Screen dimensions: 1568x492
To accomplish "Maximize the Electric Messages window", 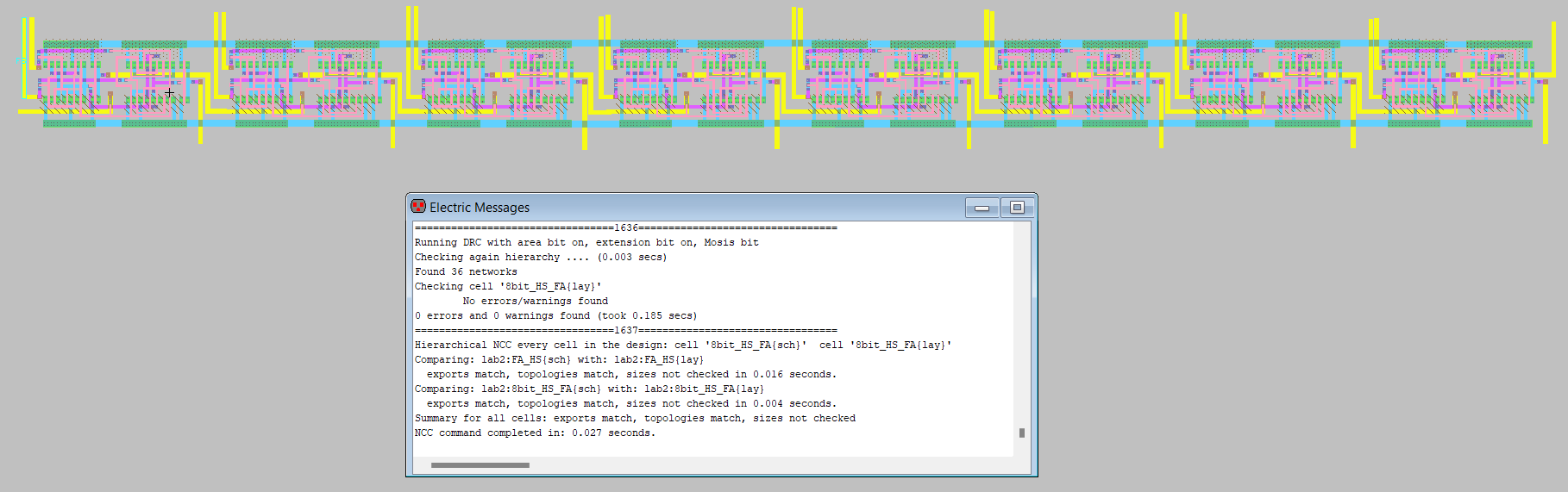I will pos(1017,208).
